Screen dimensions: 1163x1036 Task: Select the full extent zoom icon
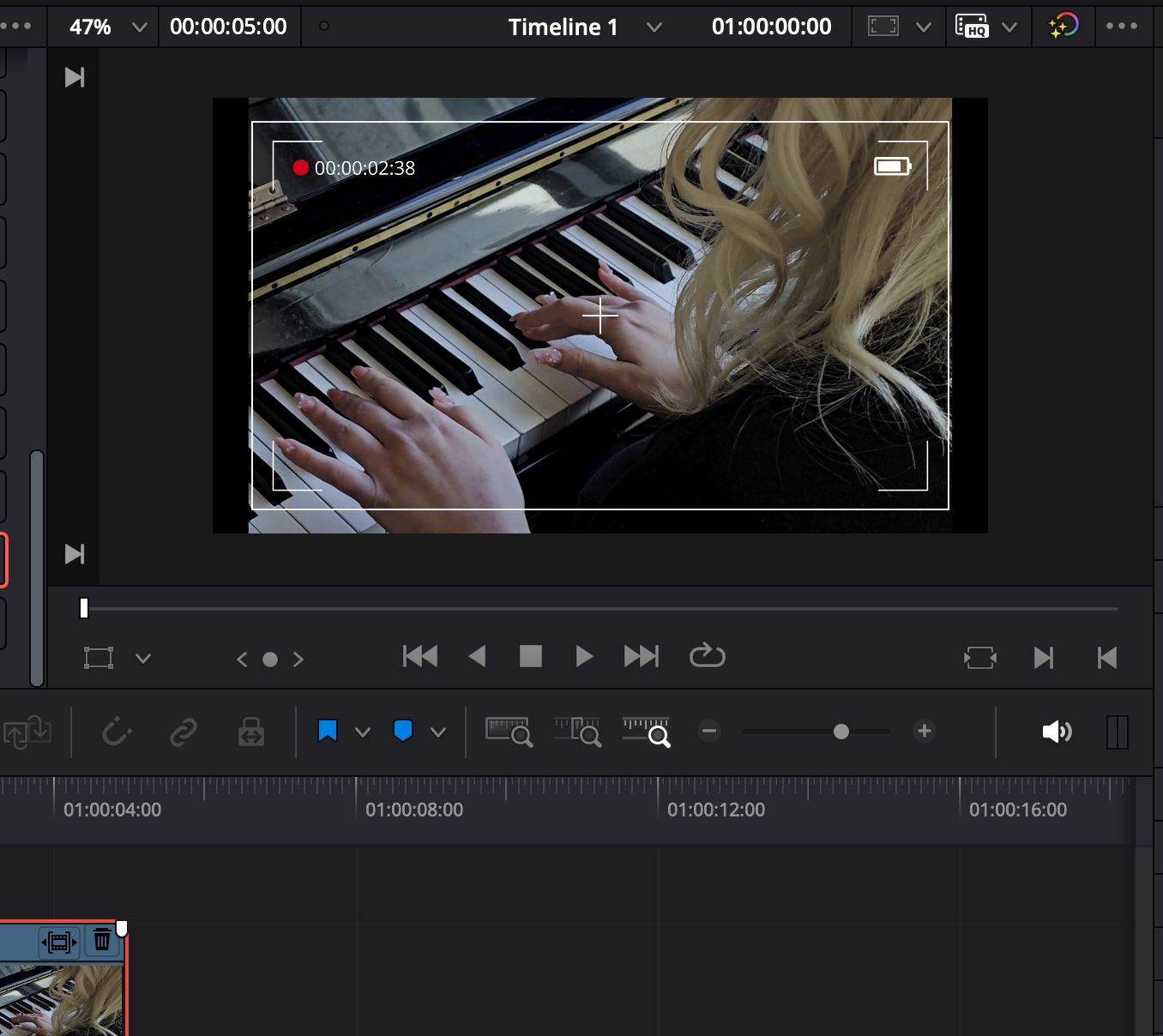tap(509, 732)
